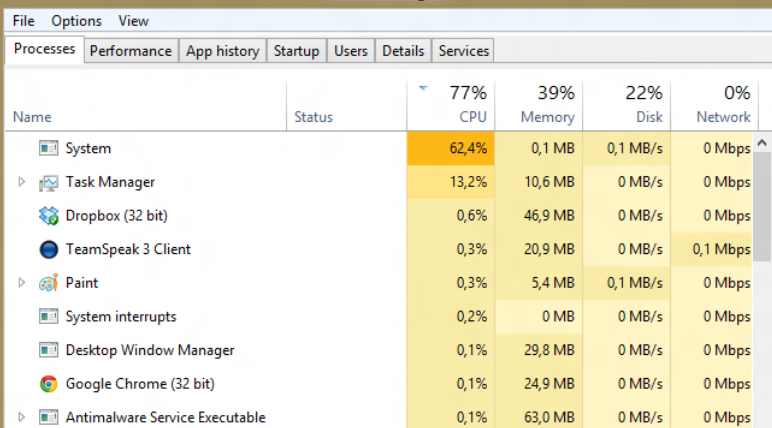
Task: Sort by the Status column header
Action: click(x=347, y=106)
